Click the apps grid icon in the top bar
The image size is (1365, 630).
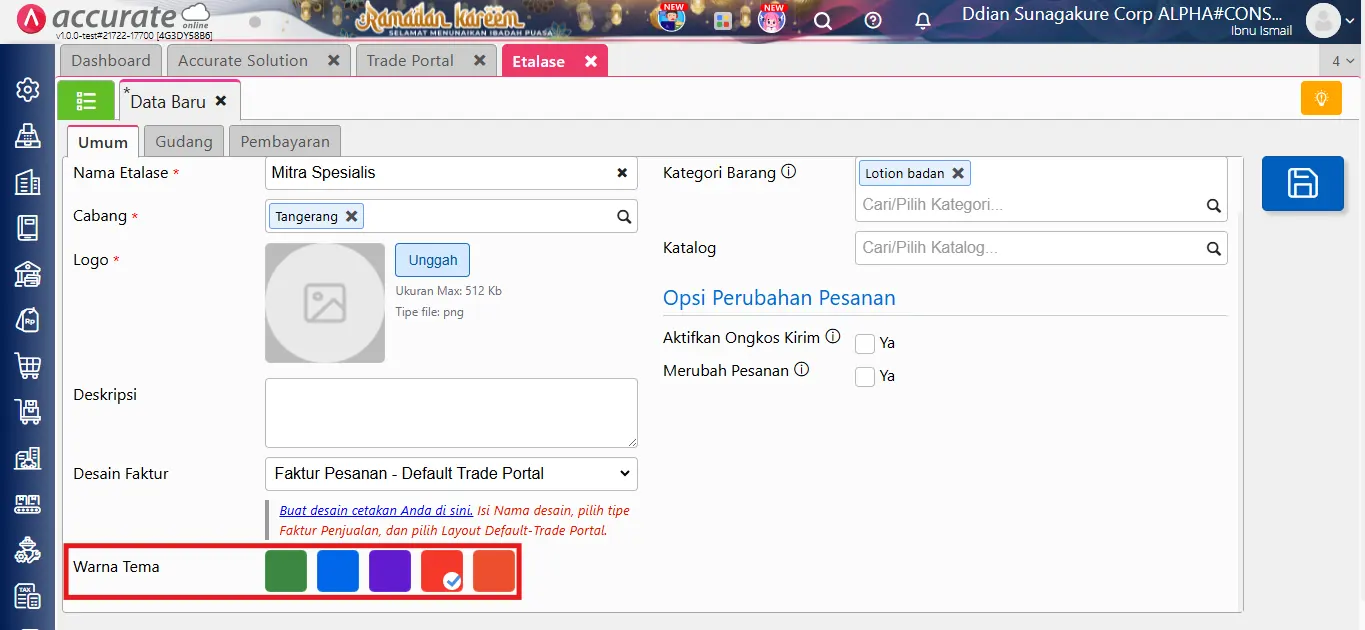(x=722, y=20)
